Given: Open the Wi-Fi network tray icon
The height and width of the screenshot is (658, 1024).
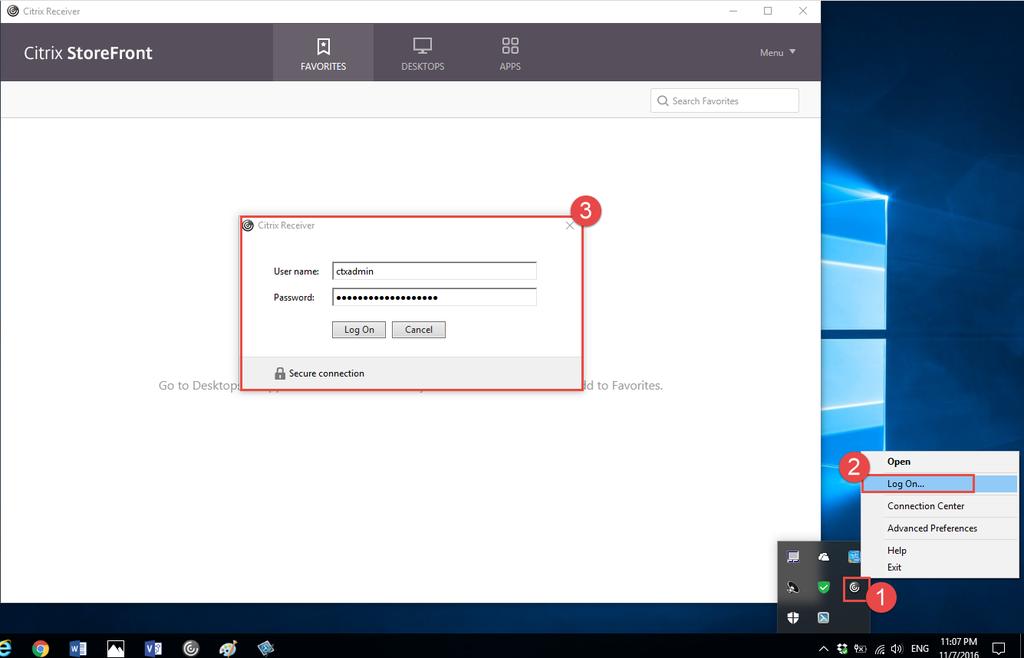Looking at the screenshot, I should click(880, 648).
